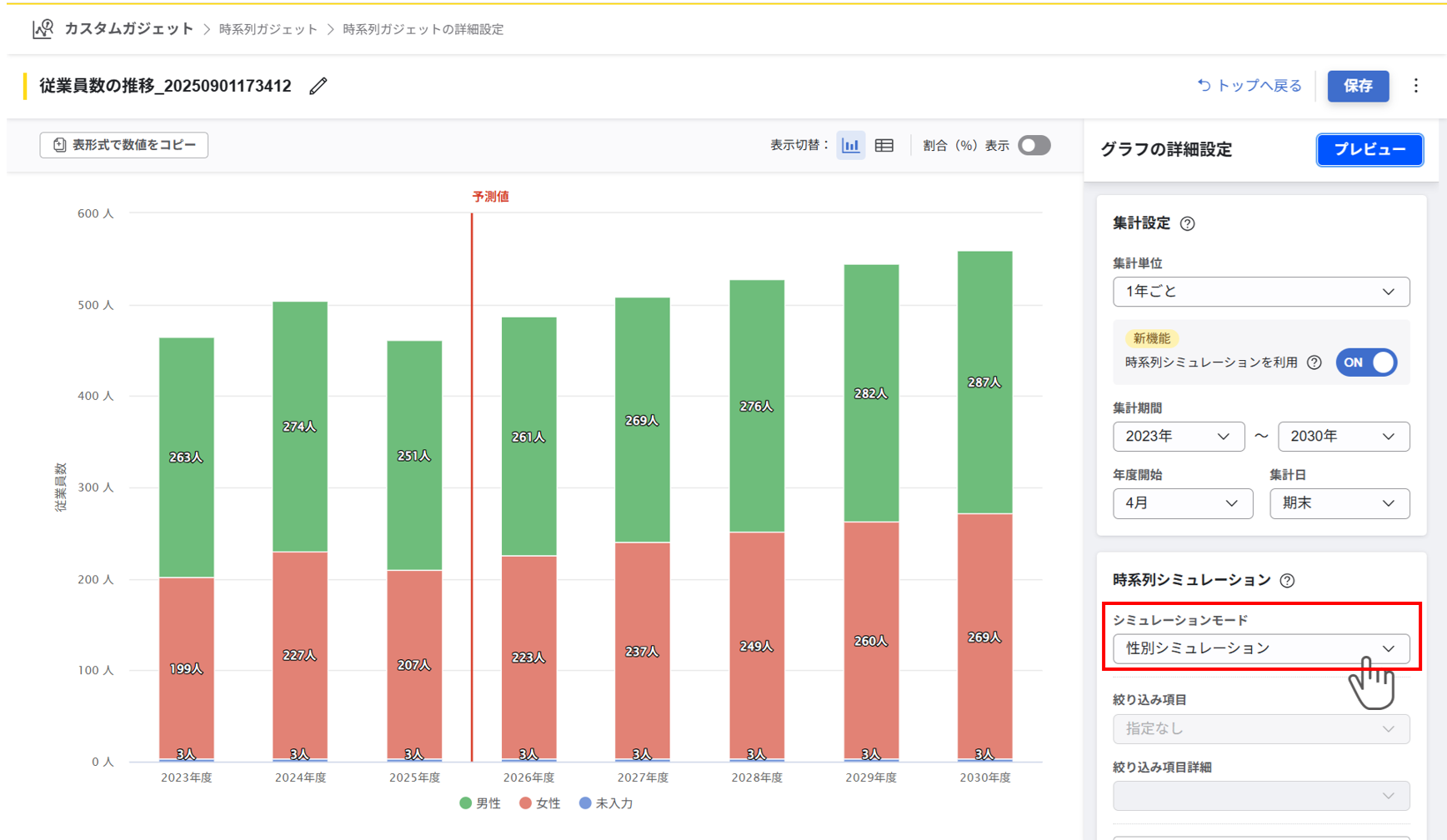The height and width of the screenshot is (840, 1447).
Task: Open the シミュレーションモード dropdown
Action: [x=1260, y=648]
